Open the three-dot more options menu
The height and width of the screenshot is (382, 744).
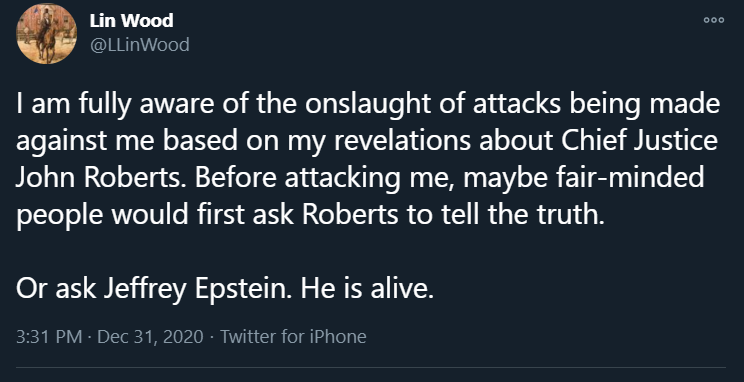714,20
